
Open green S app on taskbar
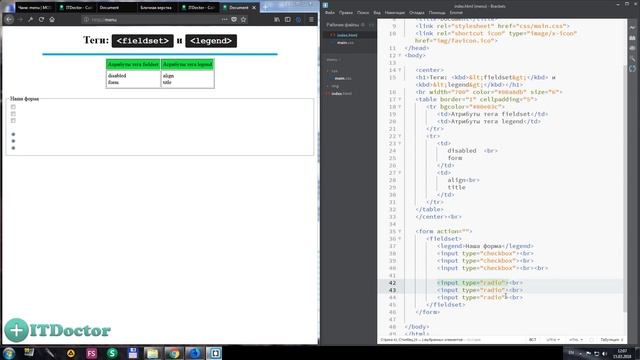pyautogui.click(x=112, y=353)
